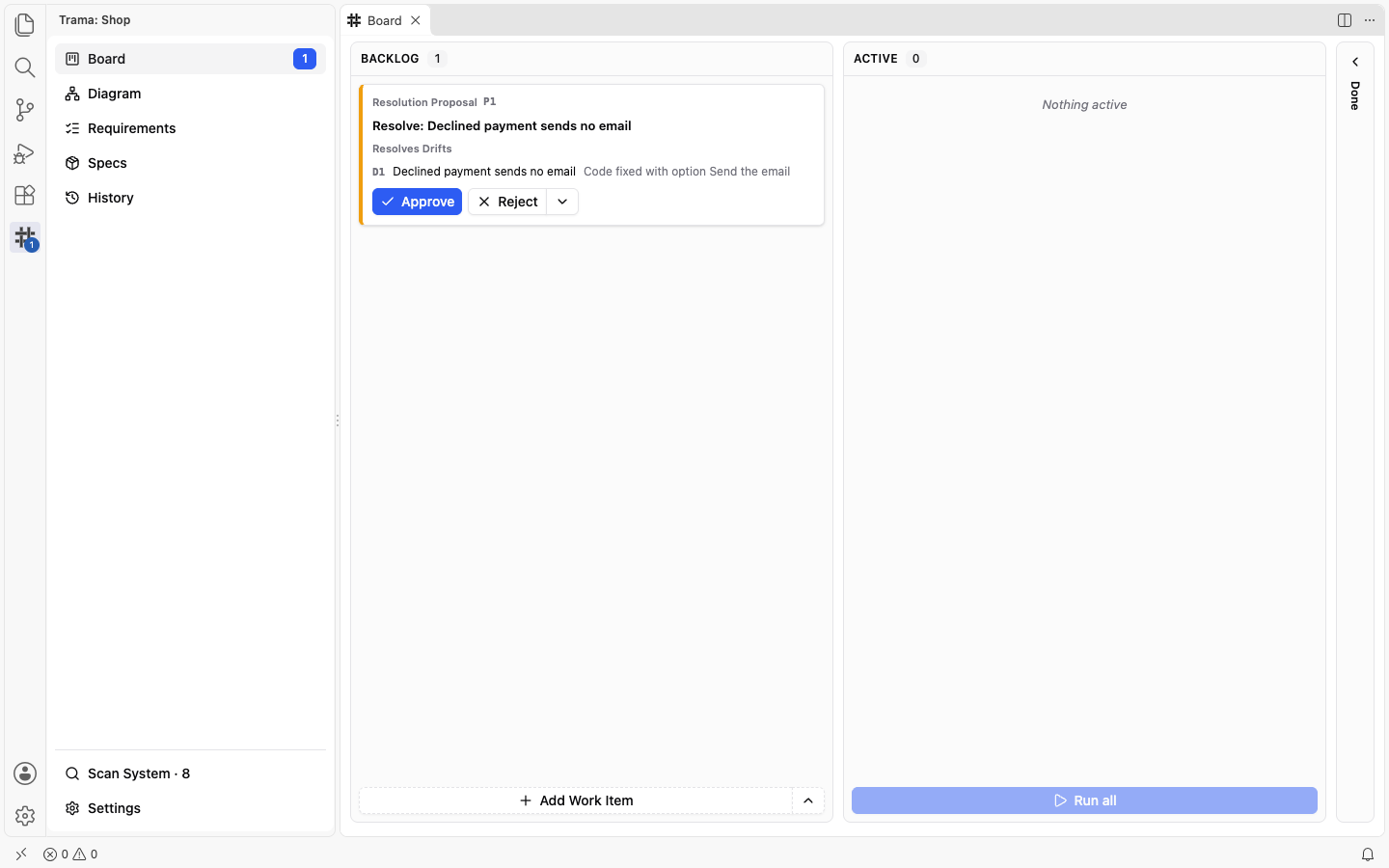Click the Trama: Shop panel title
The width and height of the screenshot is (1389, 868).
(95, 20)
